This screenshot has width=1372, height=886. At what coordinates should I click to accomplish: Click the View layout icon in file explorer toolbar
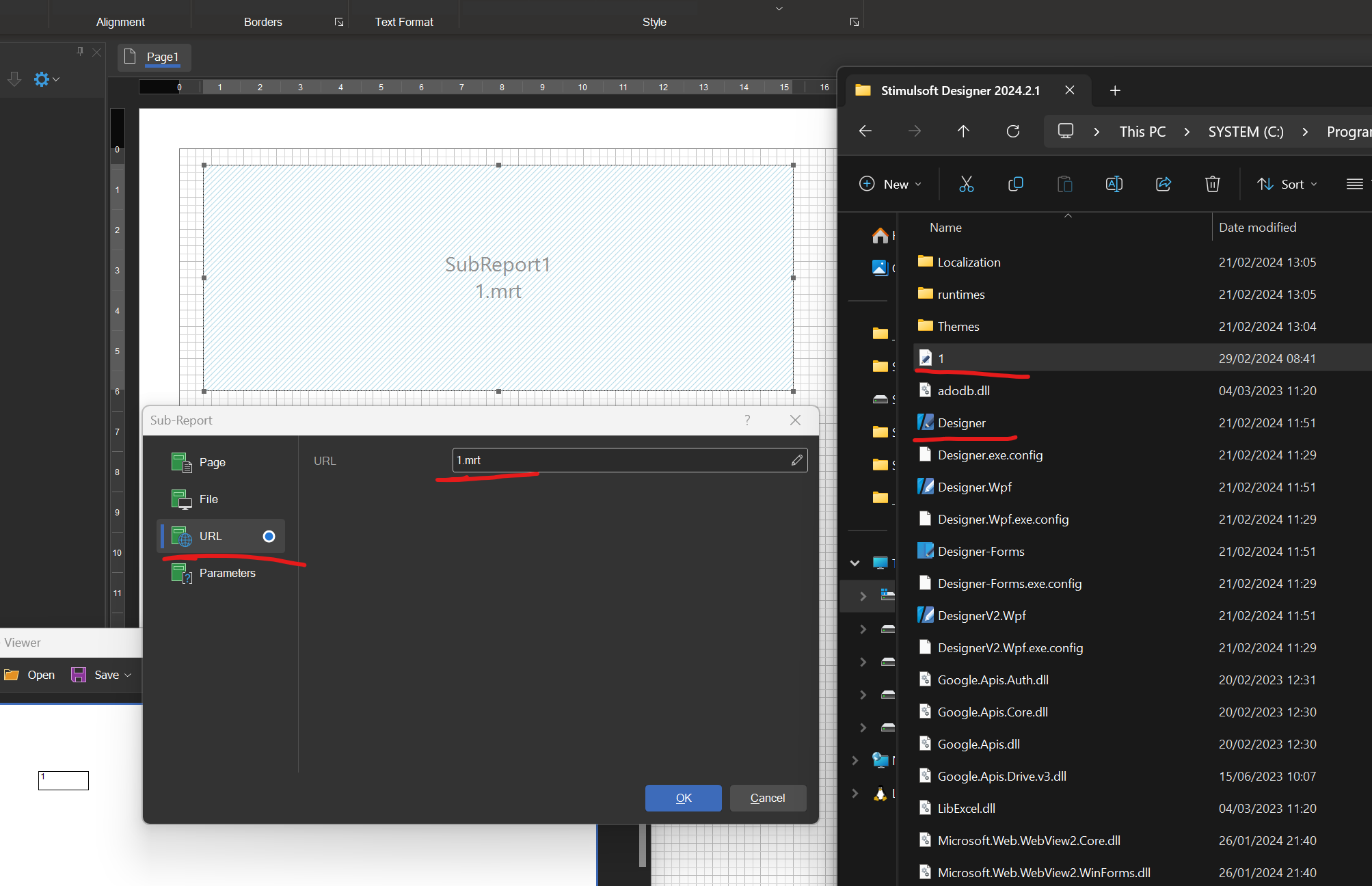click(x=1355, y=184)
